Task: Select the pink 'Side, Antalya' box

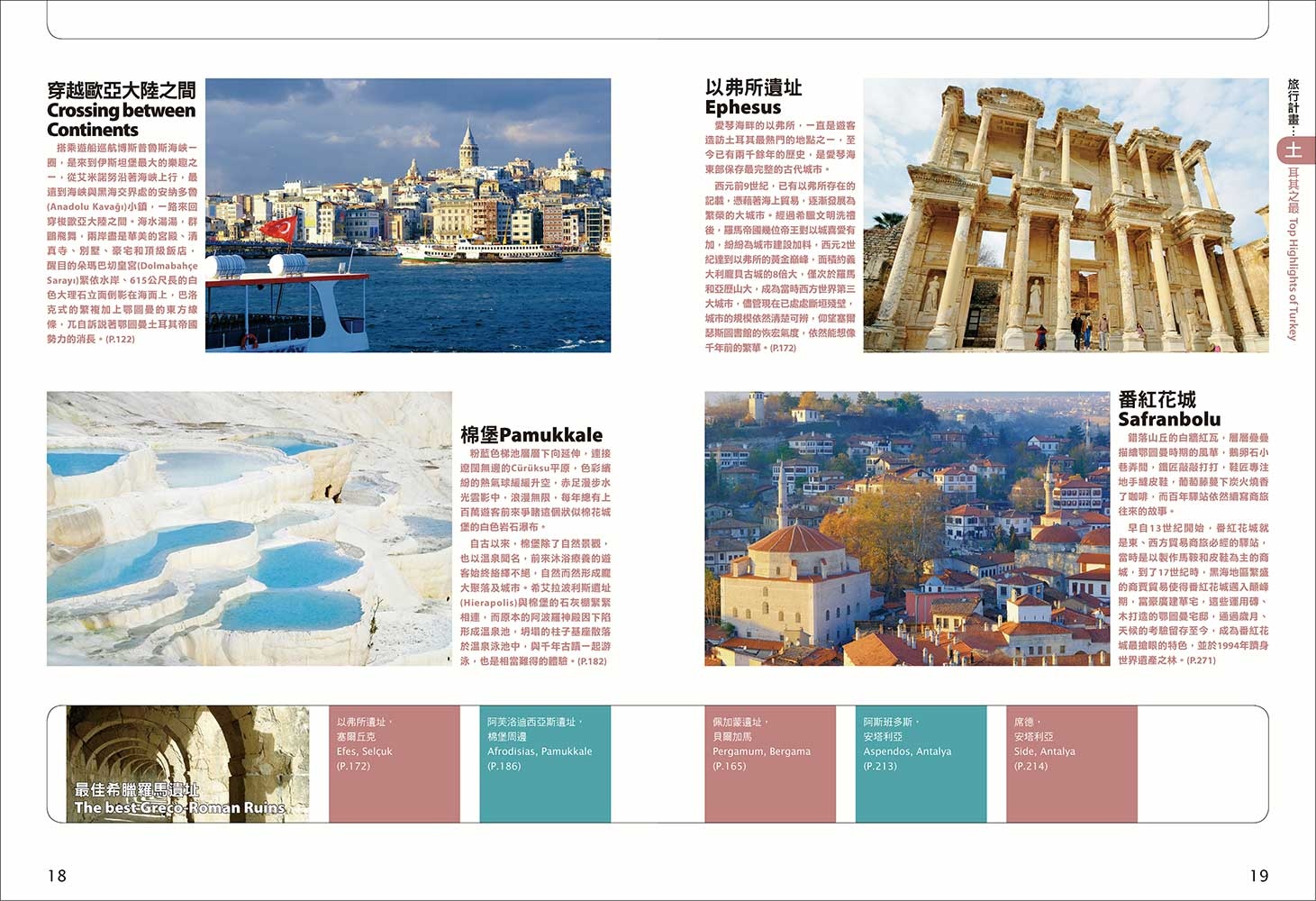Action: [x=1071, y=763]
